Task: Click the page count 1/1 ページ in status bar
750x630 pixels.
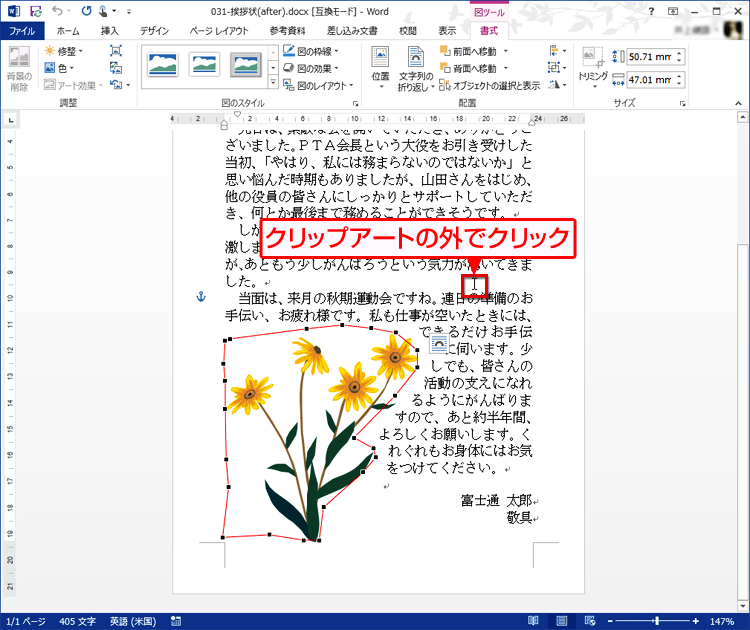Action: coord(26,621)
